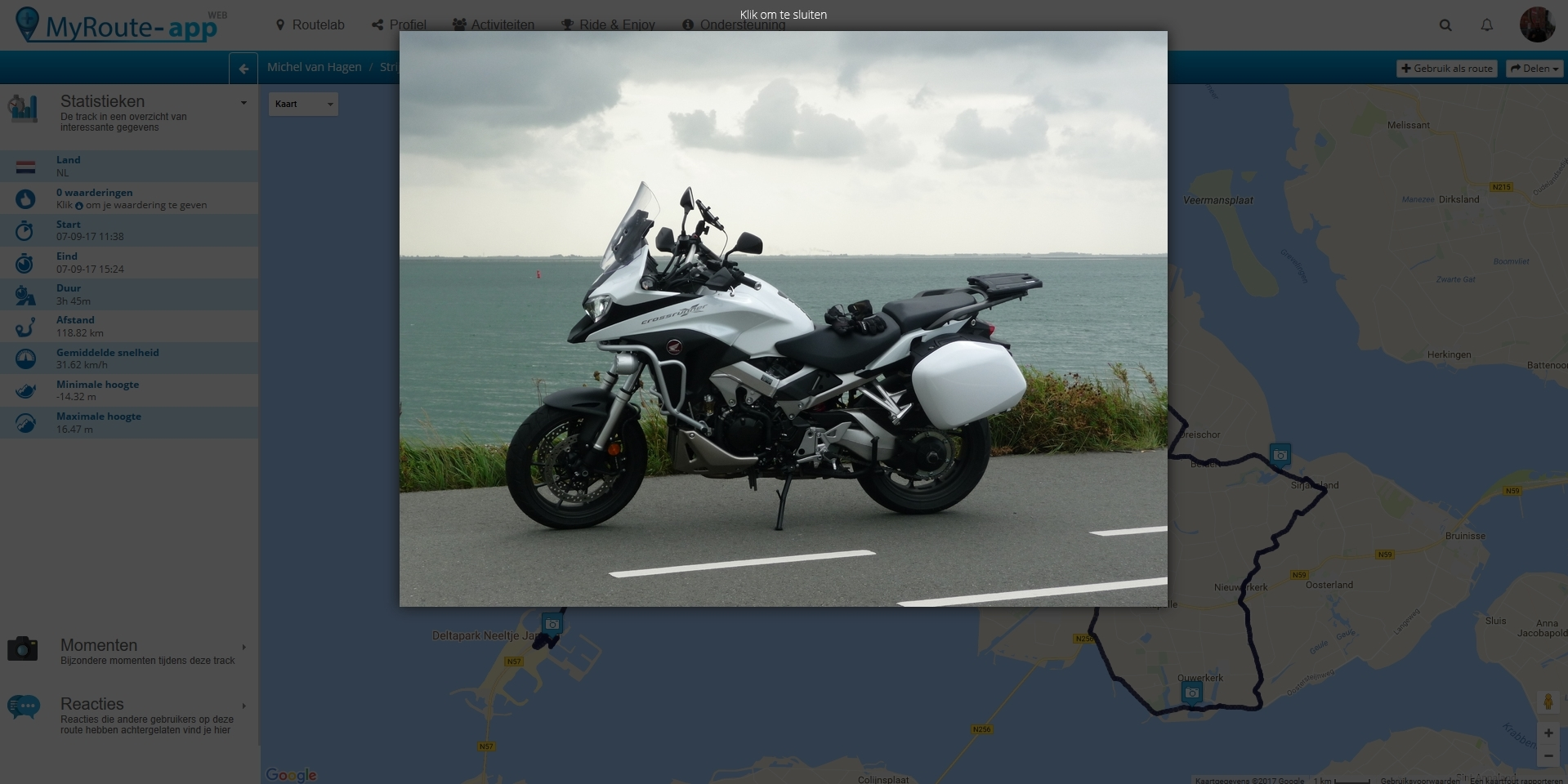This screenshot has width=1568, height=784.
Task: Click photo marker near Sirjansland
Action: (1280, 455)
